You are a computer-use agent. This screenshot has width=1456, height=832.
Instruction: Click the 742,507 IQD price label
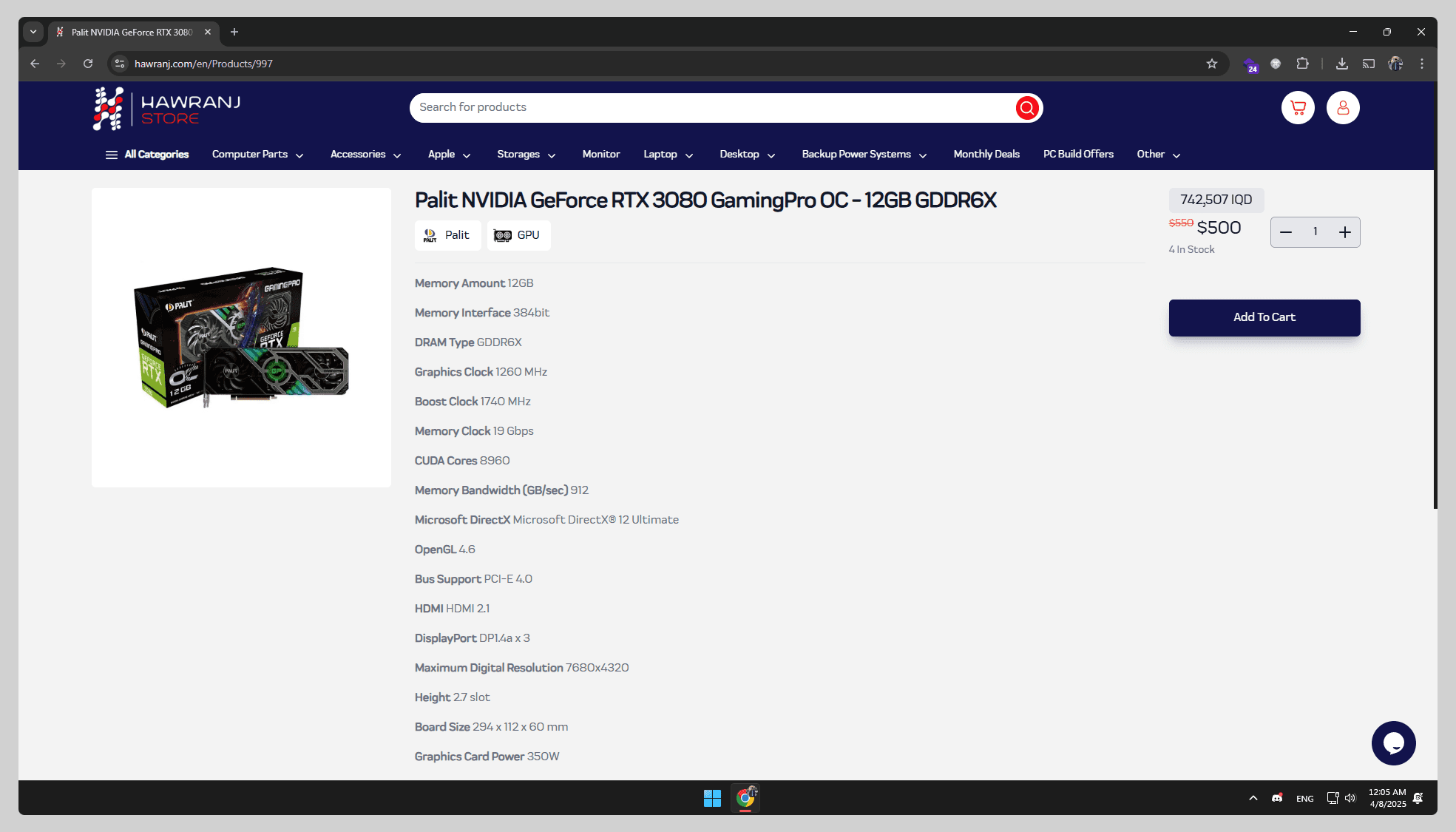[x=1216, y=200]
